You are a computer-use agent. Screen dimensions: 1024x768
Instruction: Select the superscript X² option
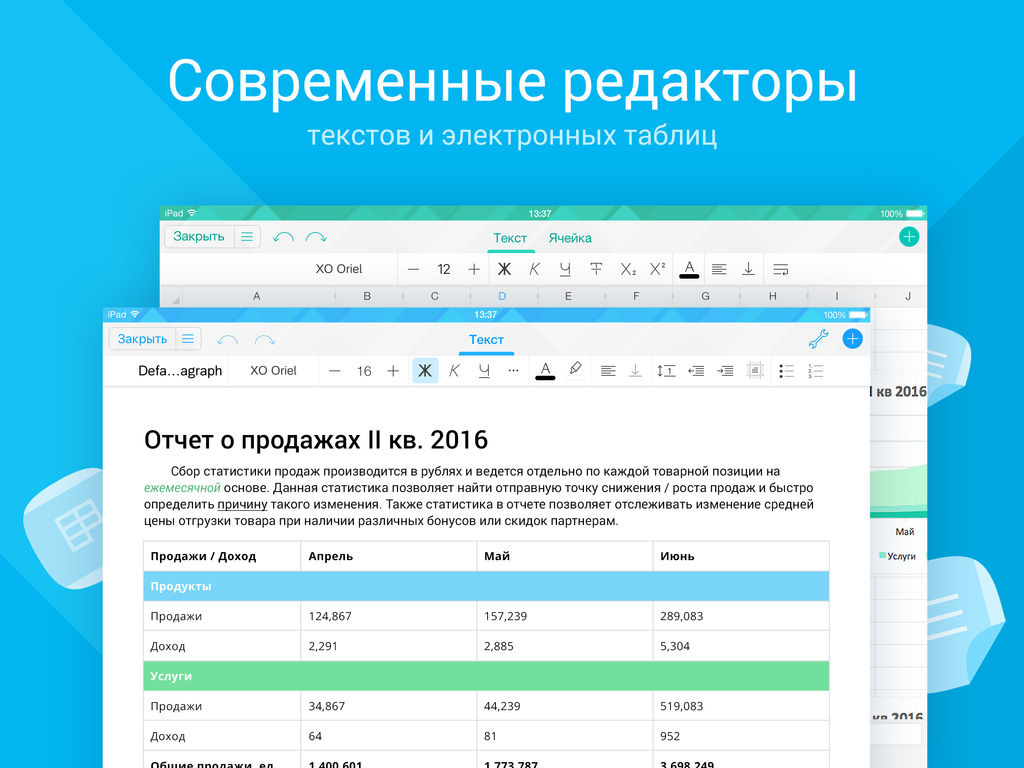pyautogui.click(x=657, y=268)
